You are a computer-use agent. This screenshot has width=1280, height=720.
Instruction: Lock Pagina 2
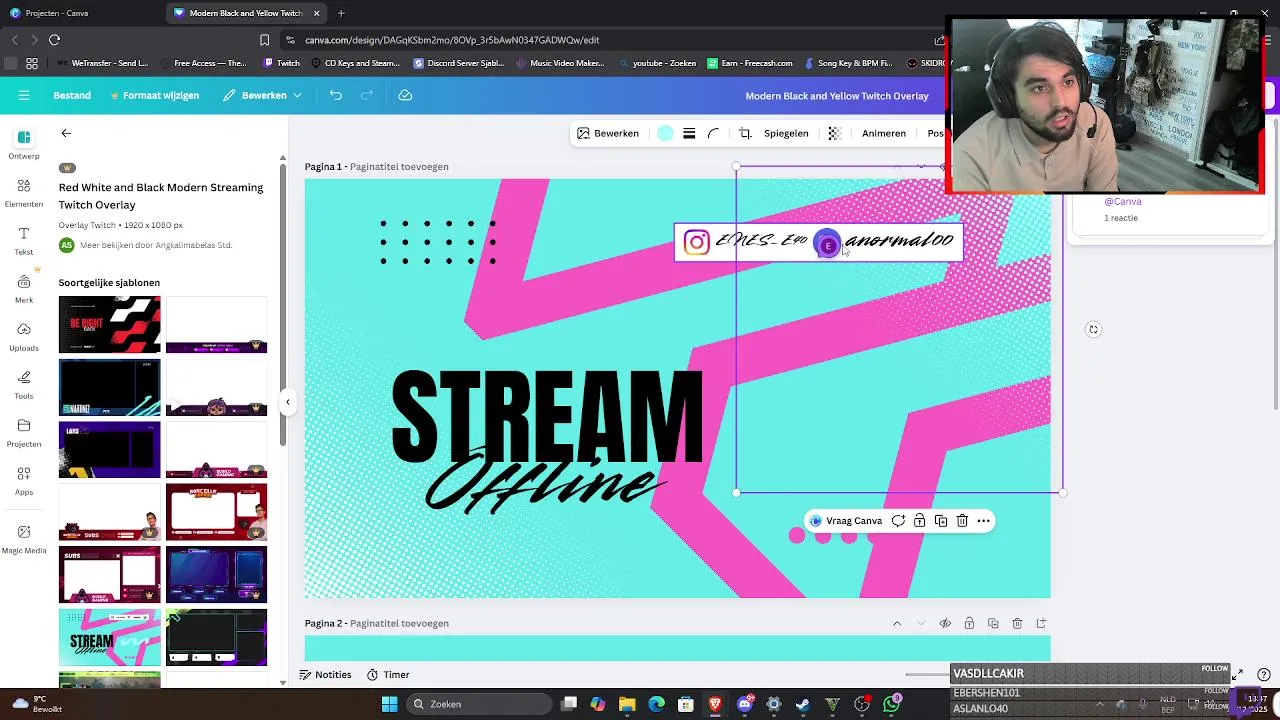[969, 624]
